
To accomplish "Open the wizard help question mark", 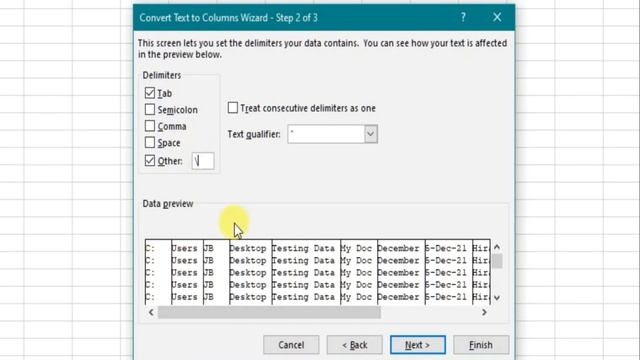I will point(463,17).
